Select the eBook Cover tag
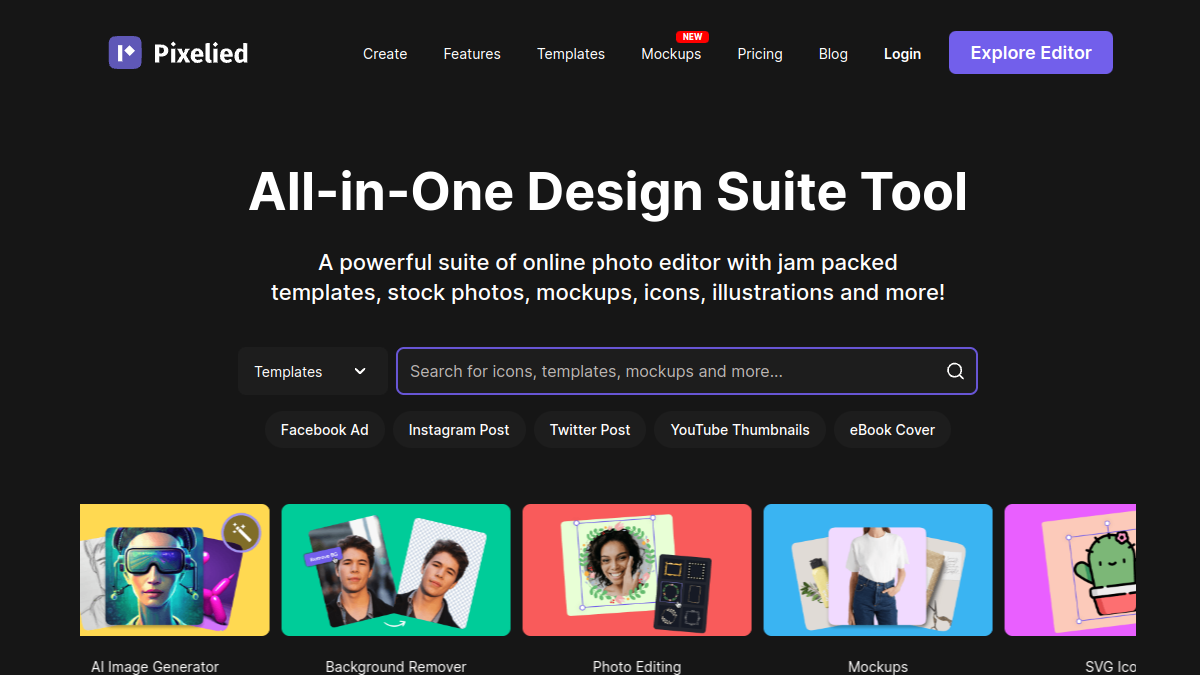This screenshot has height=675, width=1200. [892, 430]
